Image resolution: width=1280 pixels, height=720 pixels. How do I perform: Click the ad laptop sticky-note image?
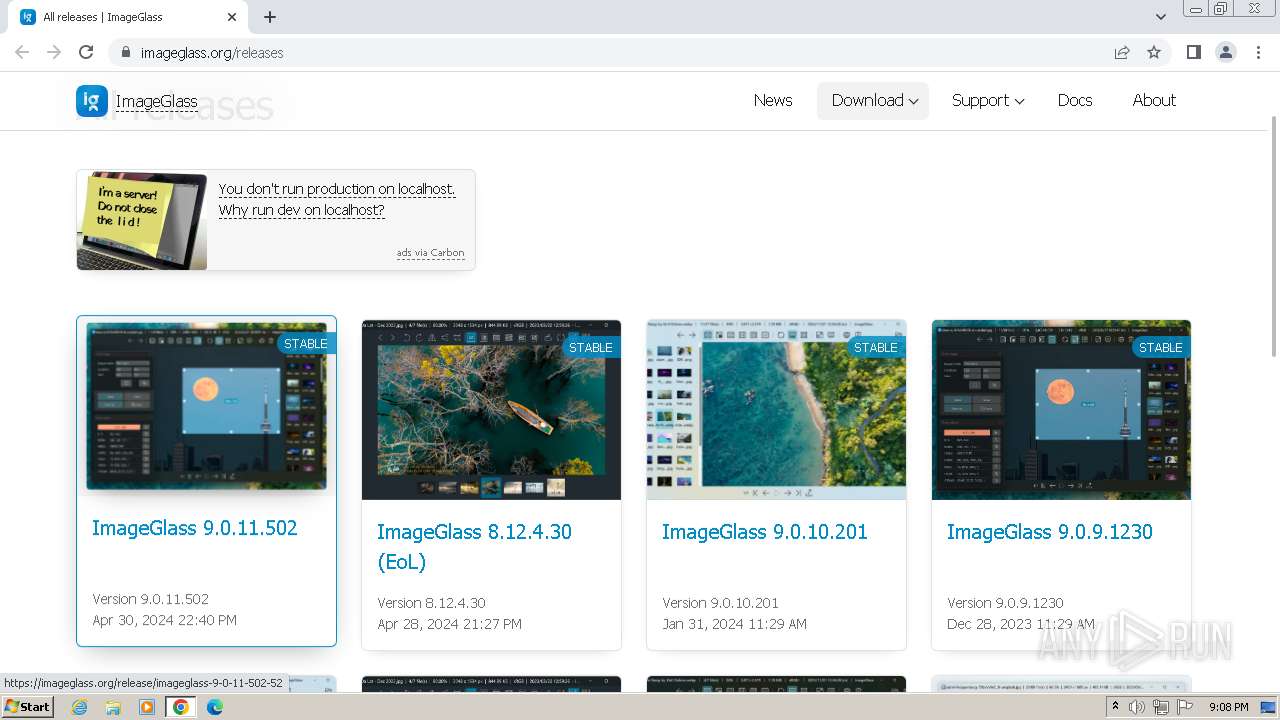coord(142,220)
